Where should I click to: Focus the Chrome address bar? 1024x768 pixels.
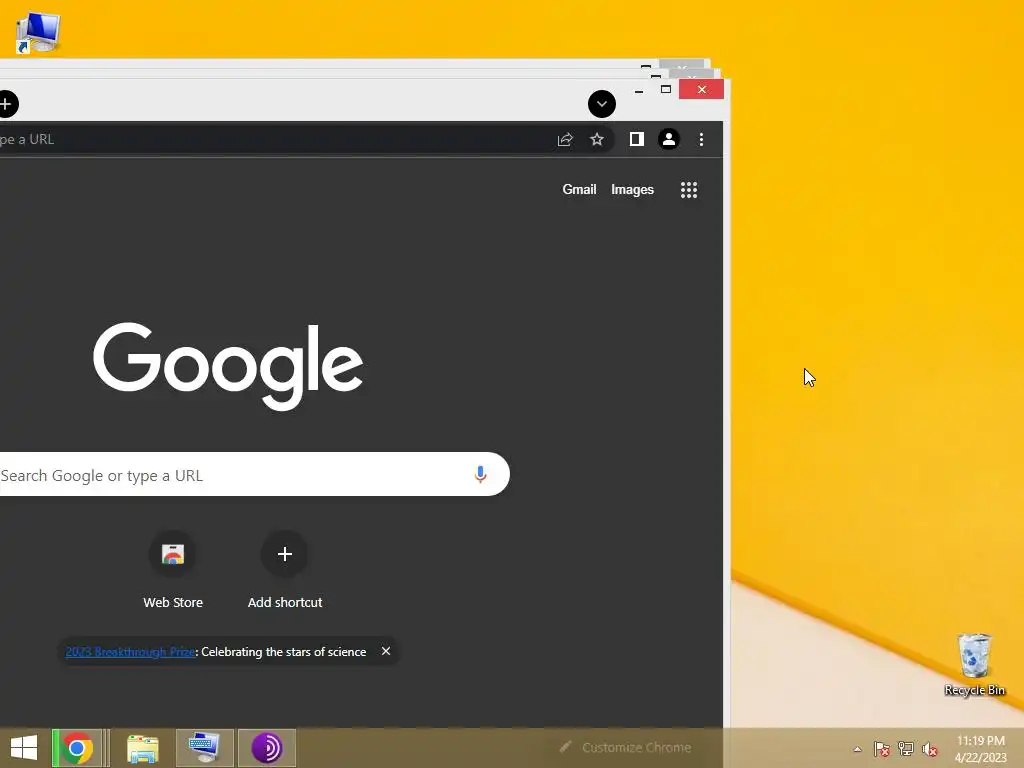pyautogui.click(x=274, y=139)
